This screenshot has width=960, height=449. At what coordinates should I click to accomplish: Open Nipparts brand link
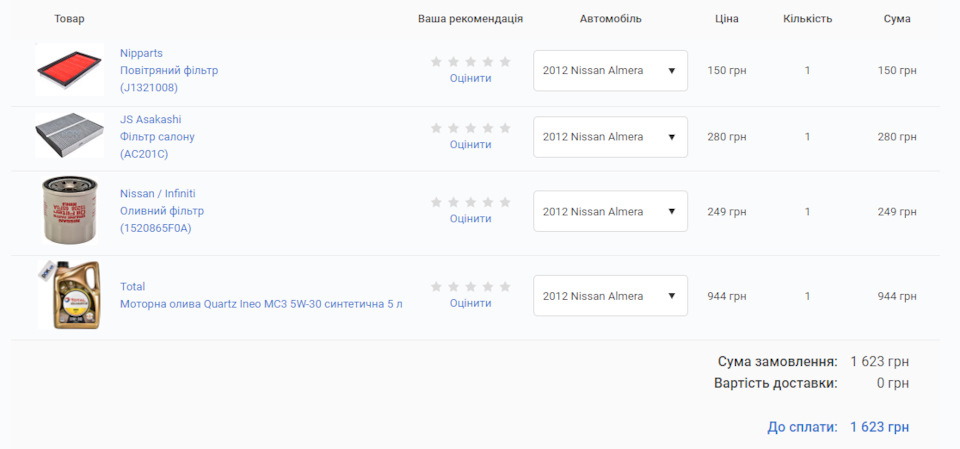tap(141, 53)
